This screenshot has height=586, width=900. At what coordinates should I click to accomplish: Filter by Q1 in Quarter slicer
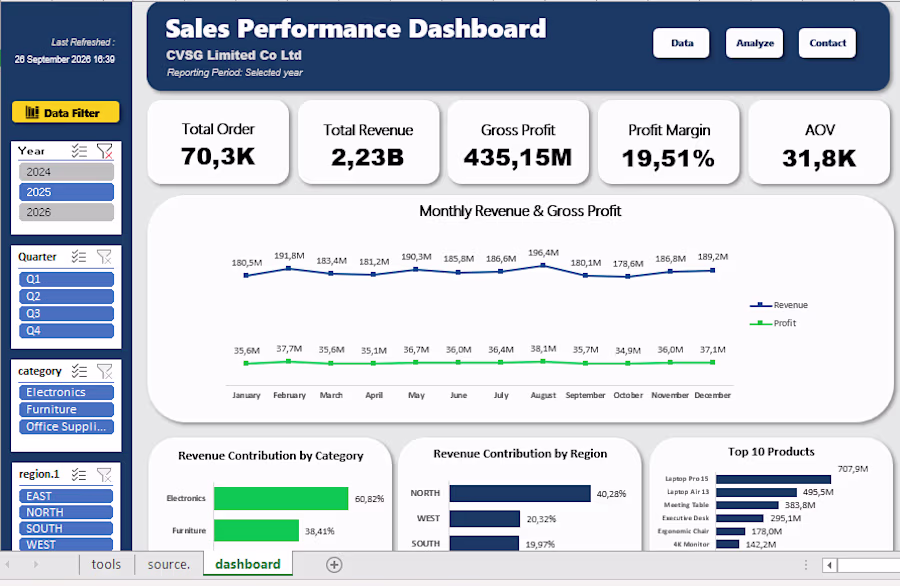67,280
